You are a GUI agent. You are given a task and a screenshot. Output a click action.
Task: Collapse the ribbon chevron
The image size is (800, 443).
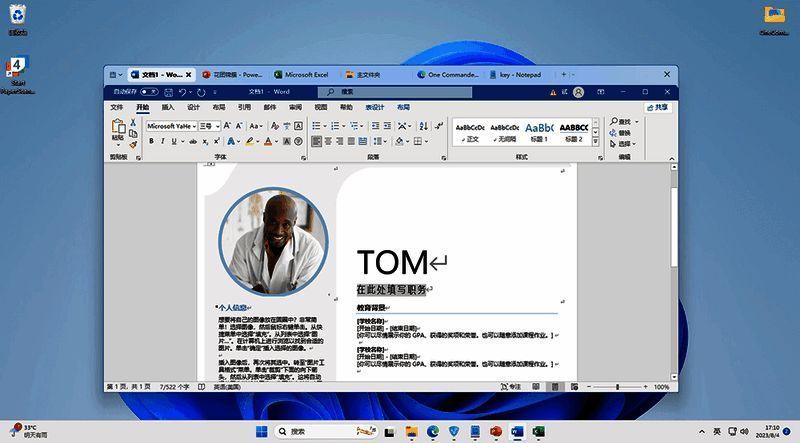pyautogui.click(x=671, y=158)
